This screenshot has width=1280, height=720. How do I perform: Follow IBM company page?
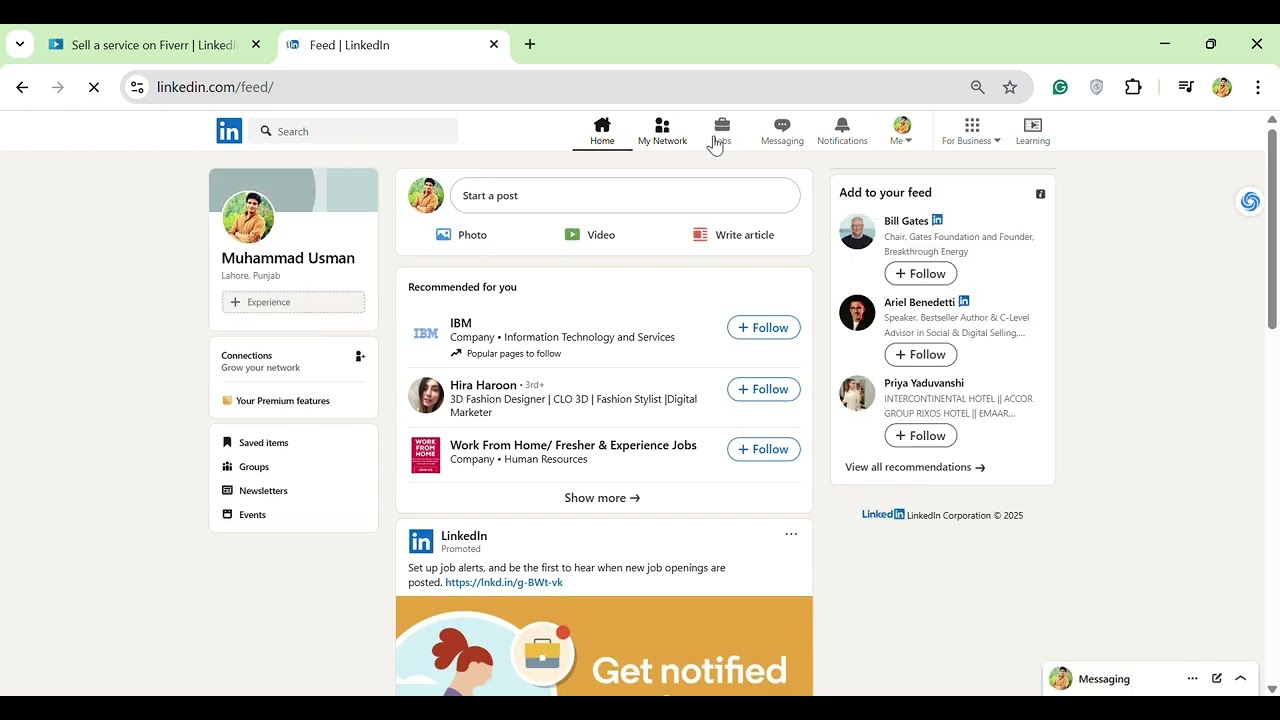(x=764, y=328)
